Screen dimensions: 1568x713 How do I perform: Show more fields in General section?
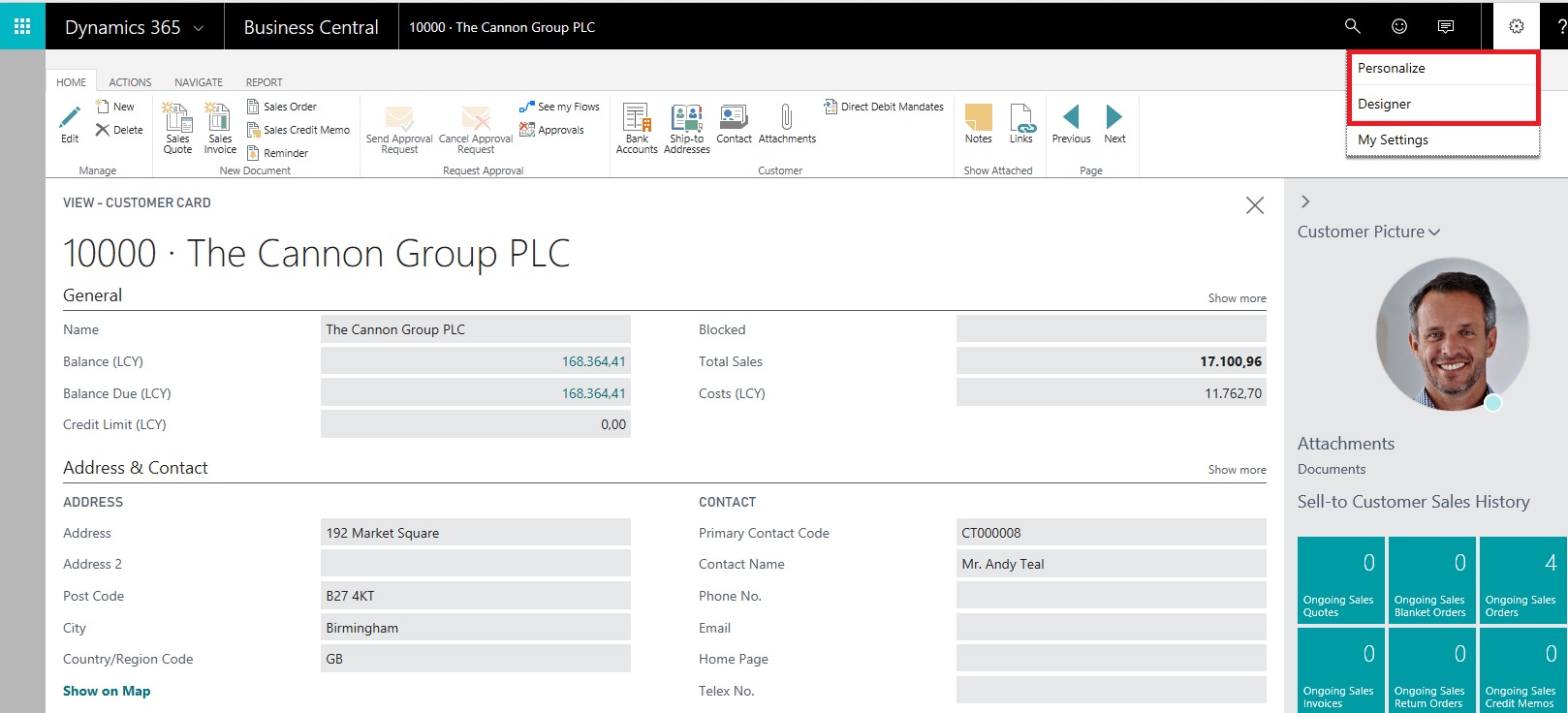point(1237,298)
